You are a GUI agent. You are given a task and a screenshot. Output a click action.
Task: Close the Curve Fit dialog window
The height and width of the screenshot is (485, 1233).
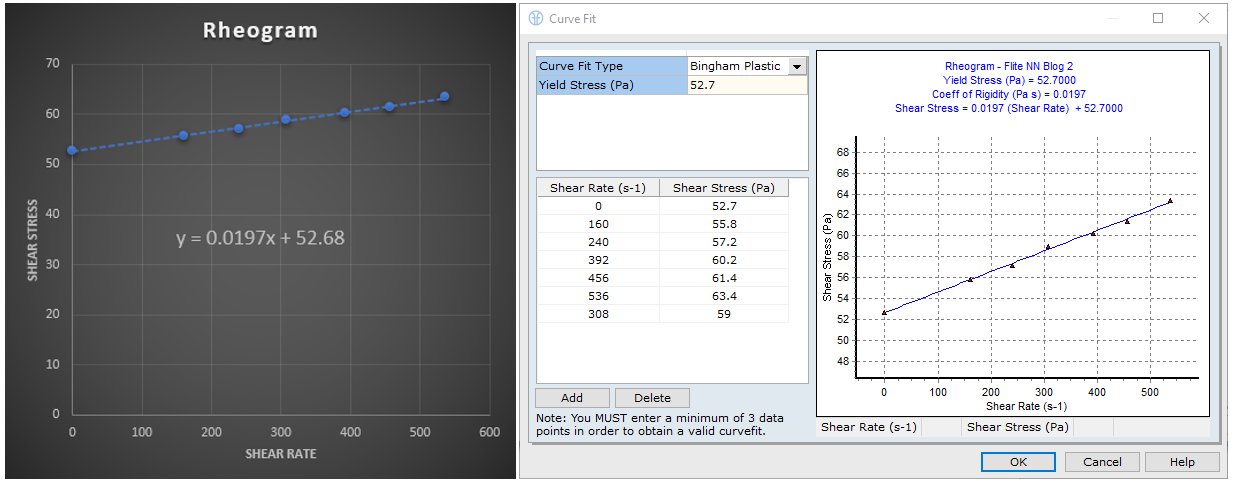[x=1204, y=18]
